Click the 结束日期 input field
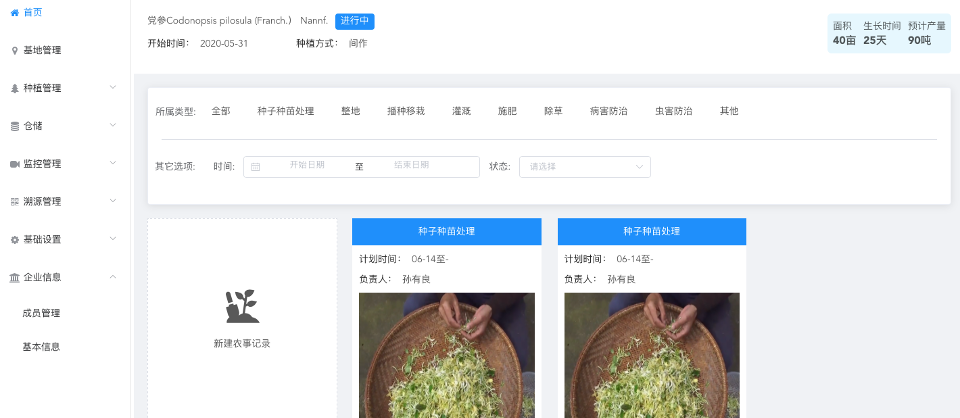This screenshot has height=418, width=960. tap(411, 165)
